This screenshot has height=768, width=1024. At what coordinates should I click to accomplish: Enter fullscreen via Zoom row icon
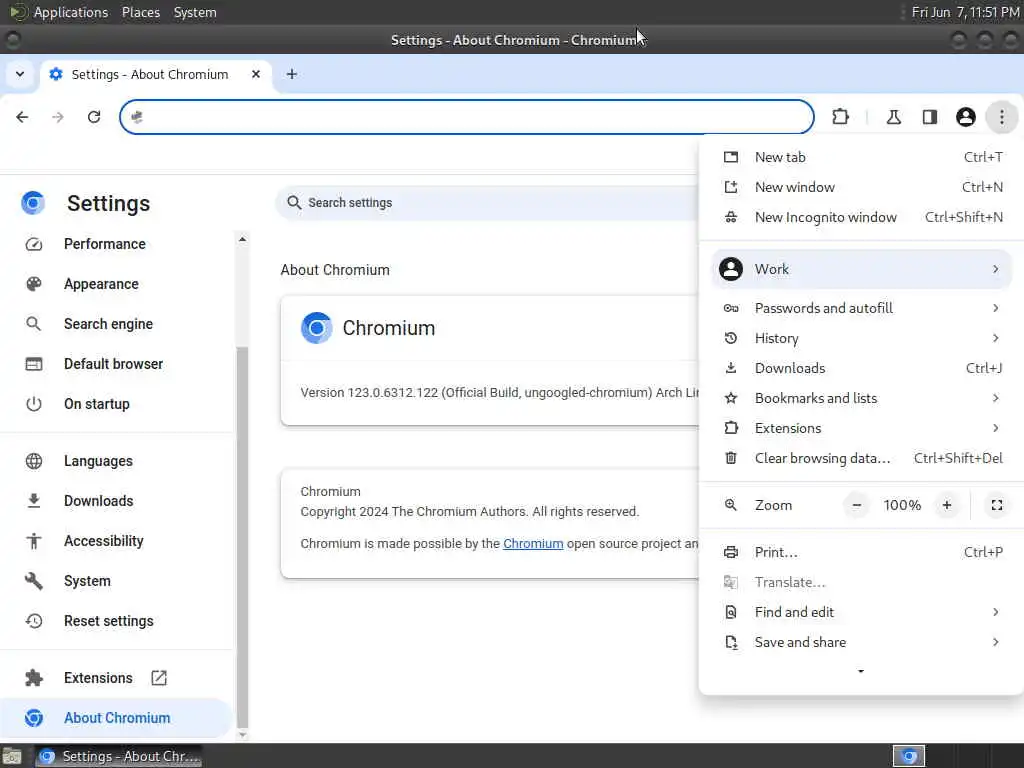pyautogui.click(x=997, y=505)
